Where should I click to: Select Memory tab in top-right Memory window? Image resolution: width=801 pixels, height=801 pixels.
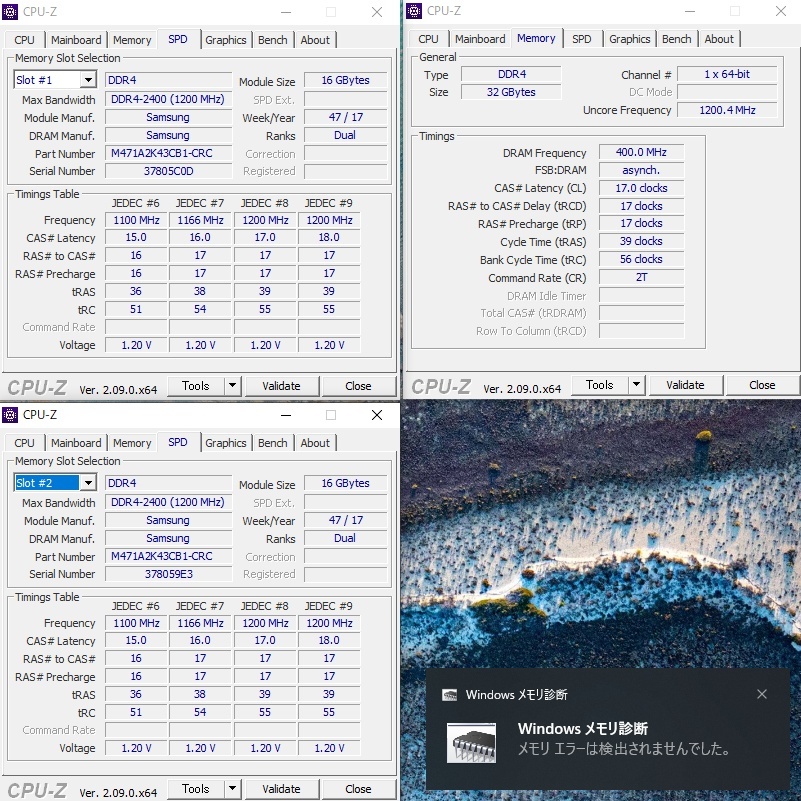tap(536, 38)
